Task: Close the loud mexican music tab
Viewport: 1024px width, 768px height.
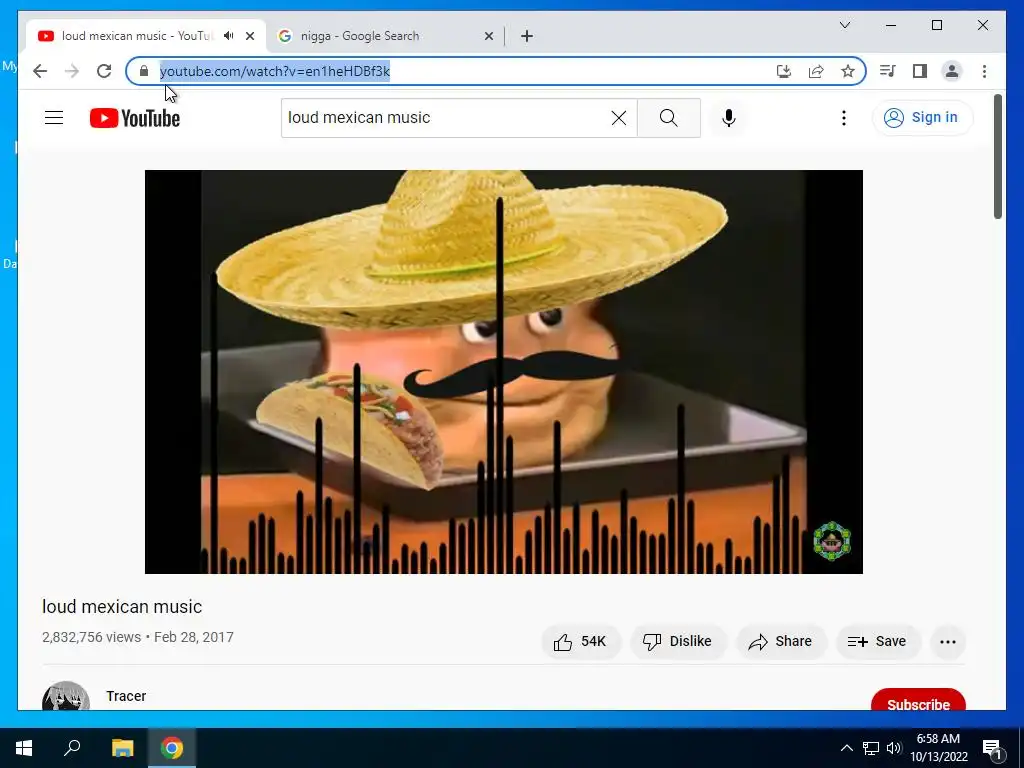Action: tap(249, 36)
